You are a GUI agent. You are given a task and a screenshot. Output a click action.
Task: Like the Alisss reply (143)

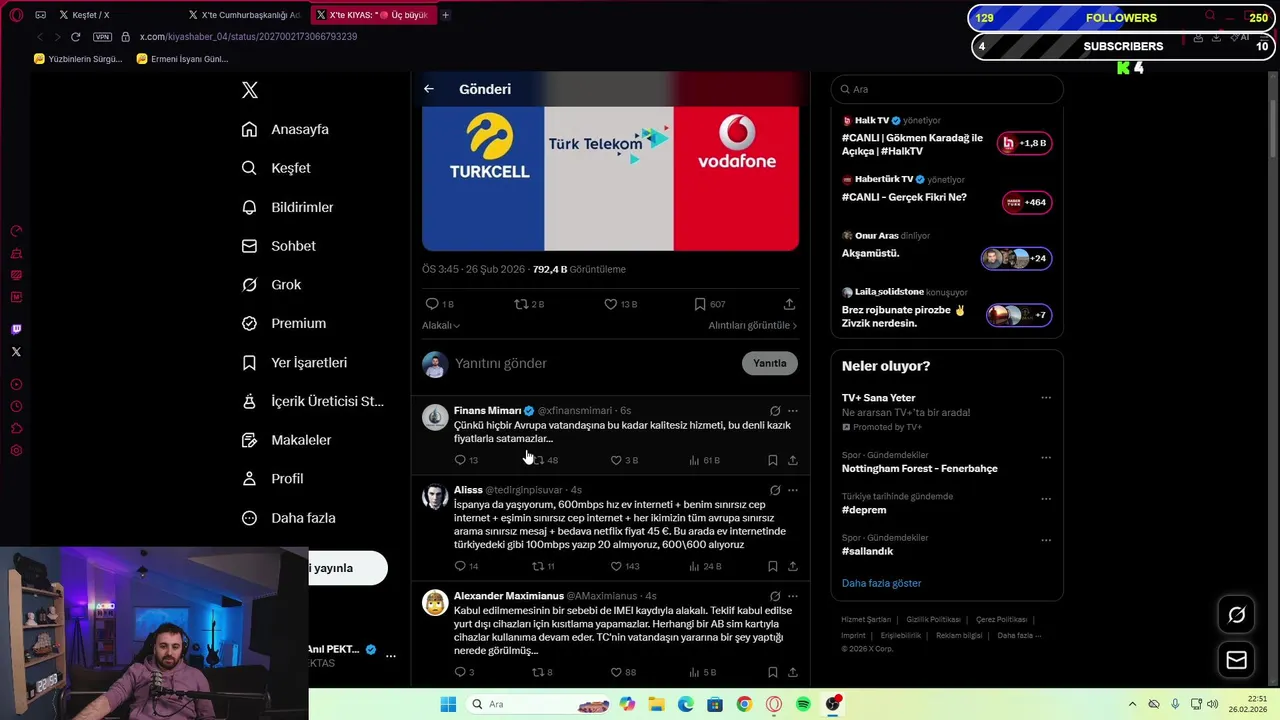tap(625, 566)
